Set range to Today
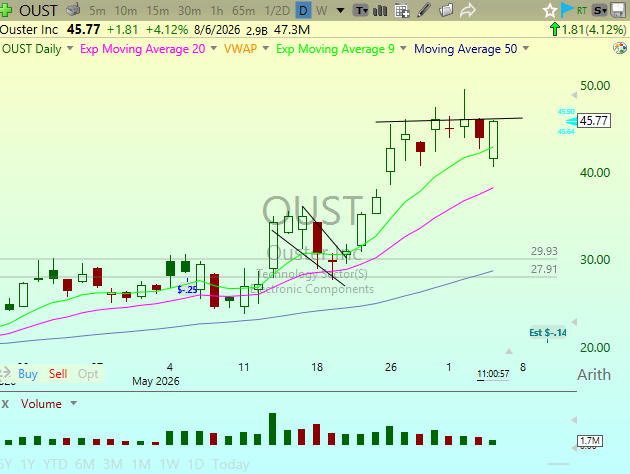Image resolution: width=630 pixels, height=474 pixels. click(x=231, y=464)
